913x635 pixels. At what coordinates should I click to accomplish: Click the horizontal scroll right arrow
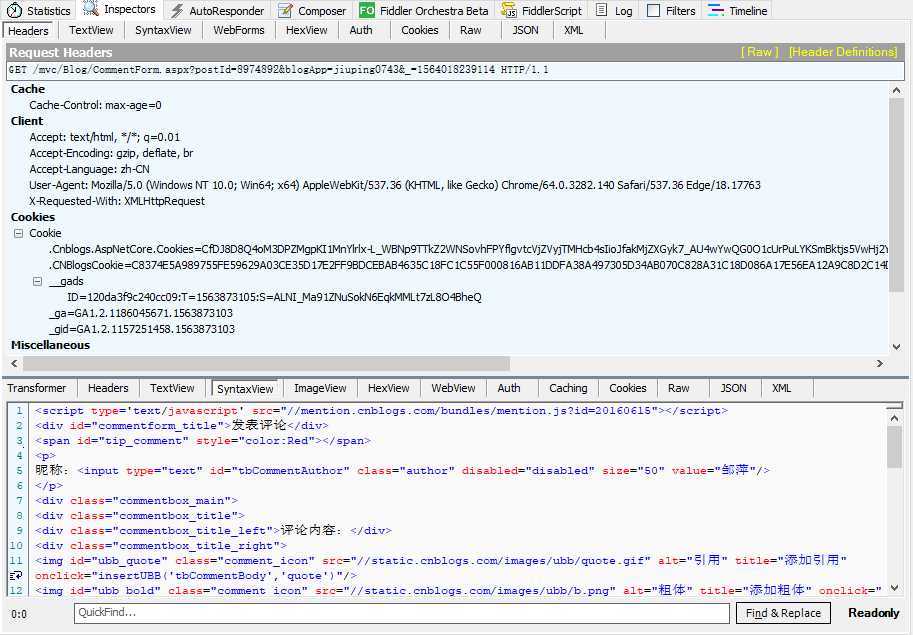(x=880, y=363)
